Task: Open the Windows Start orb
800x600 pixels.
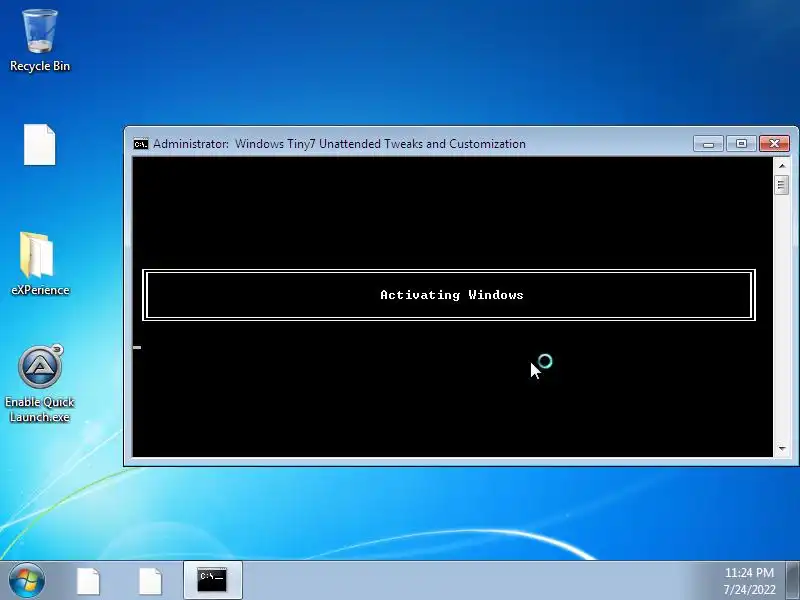Action: click(x=27, y=580)
